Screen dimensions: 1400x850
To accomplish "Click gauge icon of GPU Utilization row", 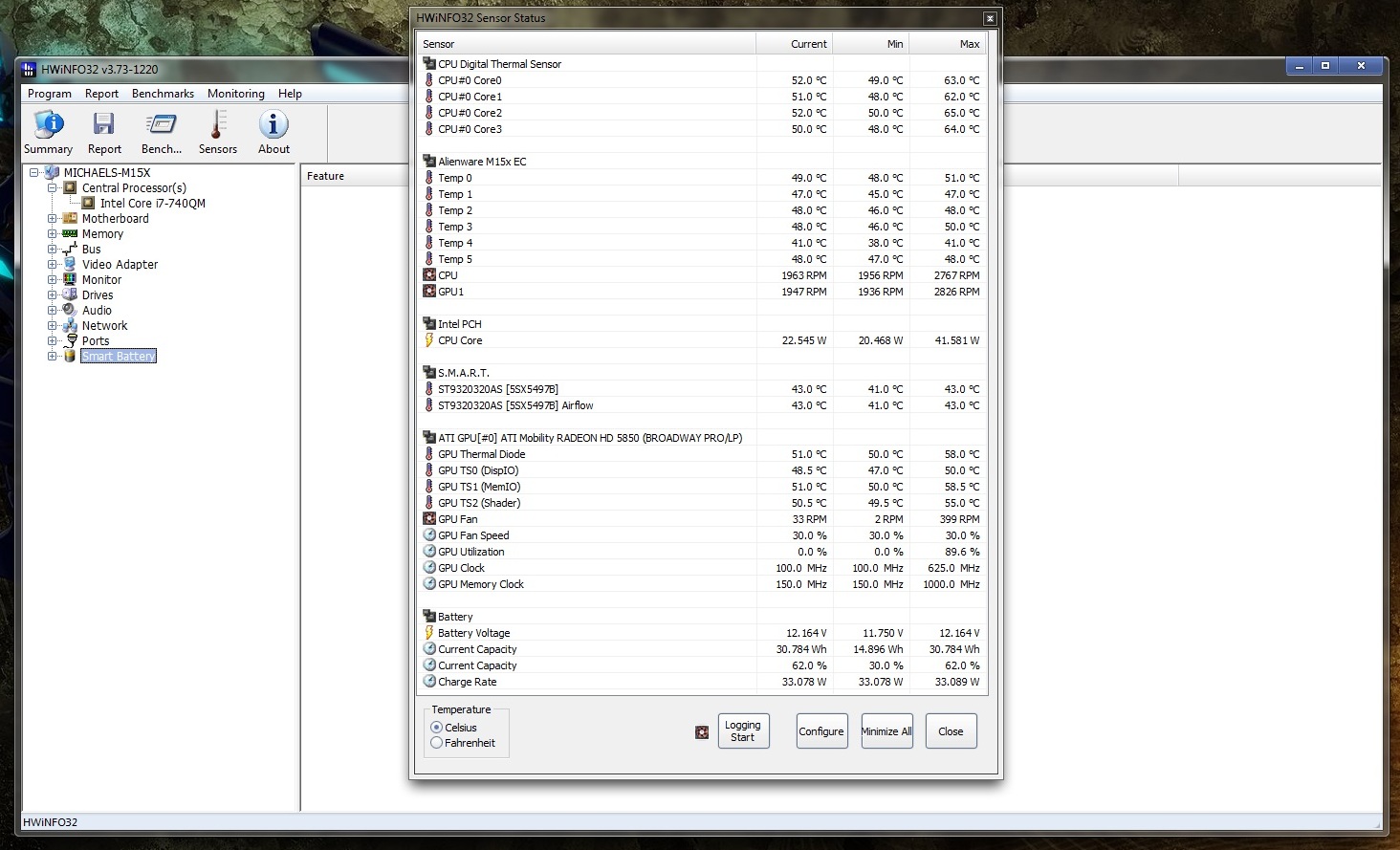I will 429,552.
